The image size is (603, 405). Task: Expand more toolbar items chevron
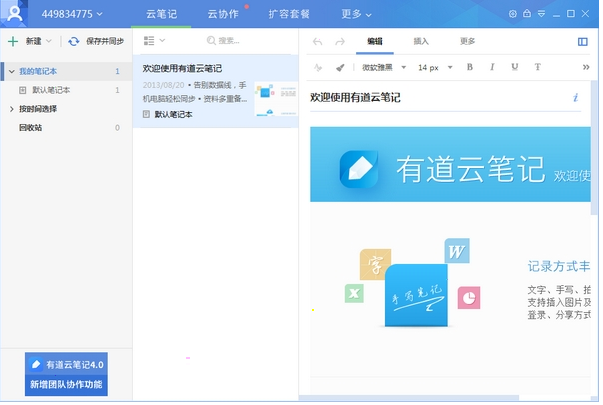pos(586,67)
